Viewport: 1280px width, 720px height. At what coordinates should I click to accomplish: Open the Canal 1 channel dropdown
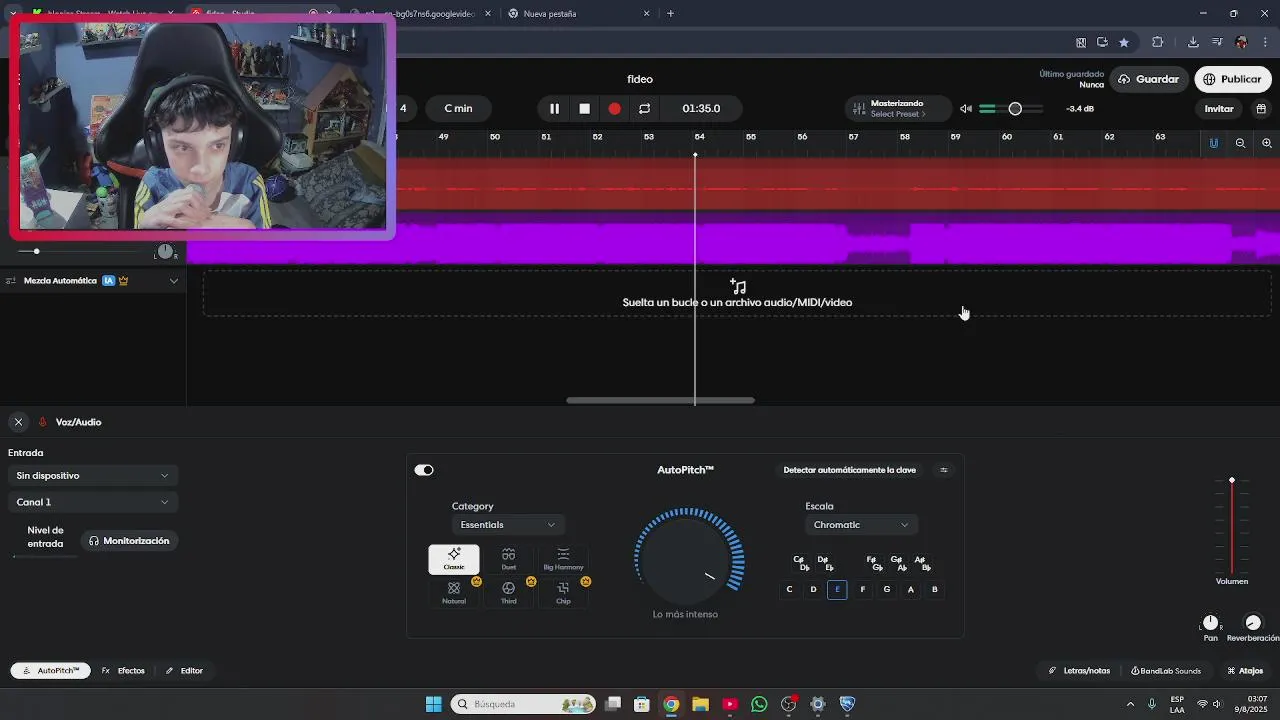click(x=92, y=502)
